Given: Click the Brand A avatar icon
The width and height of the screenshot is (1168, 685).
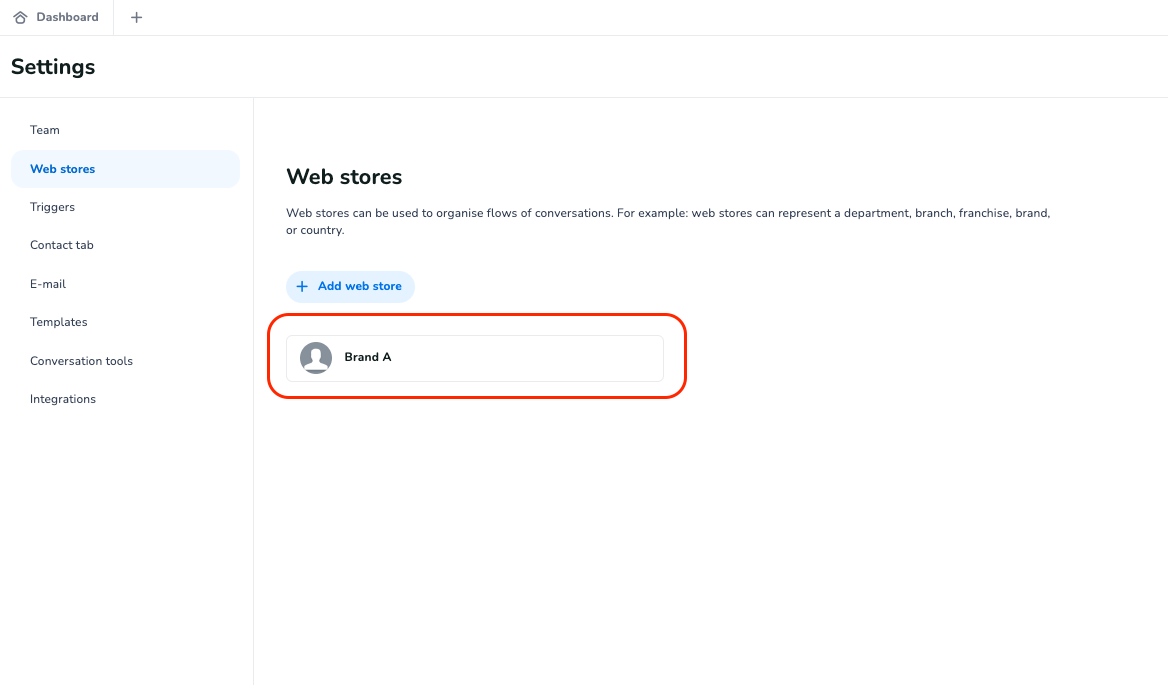Looking at the screenshot, I should coord(316,358).
